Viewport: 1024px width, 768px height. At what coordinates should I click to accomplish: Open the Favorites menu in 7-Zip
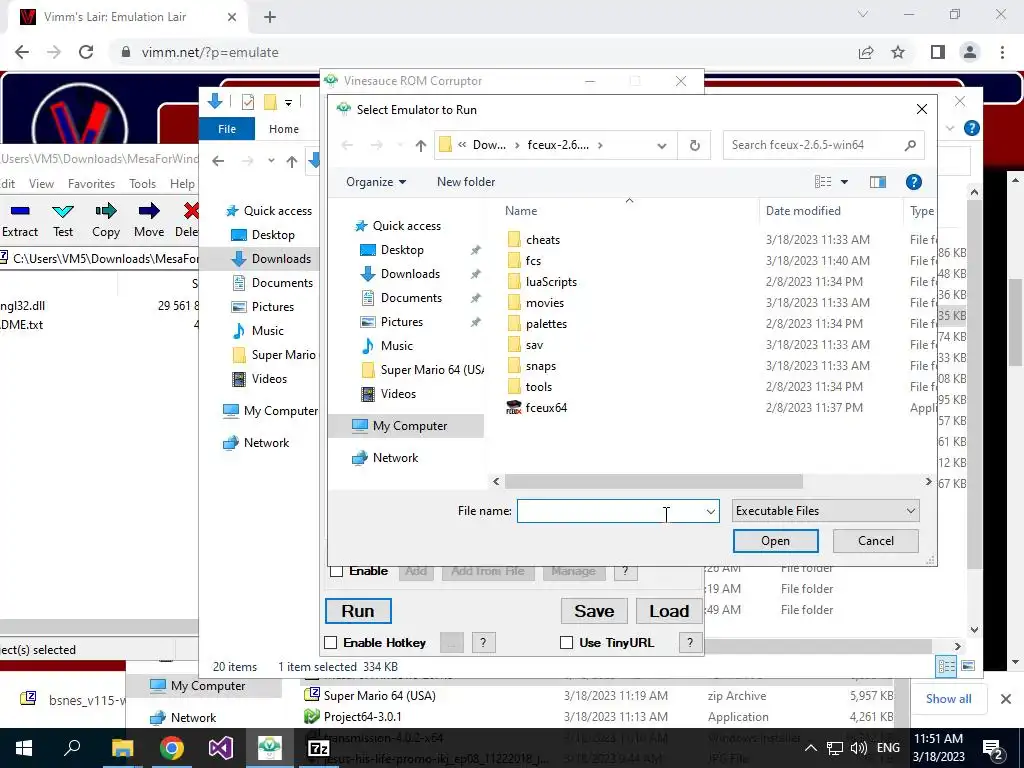tap(91, 184)
